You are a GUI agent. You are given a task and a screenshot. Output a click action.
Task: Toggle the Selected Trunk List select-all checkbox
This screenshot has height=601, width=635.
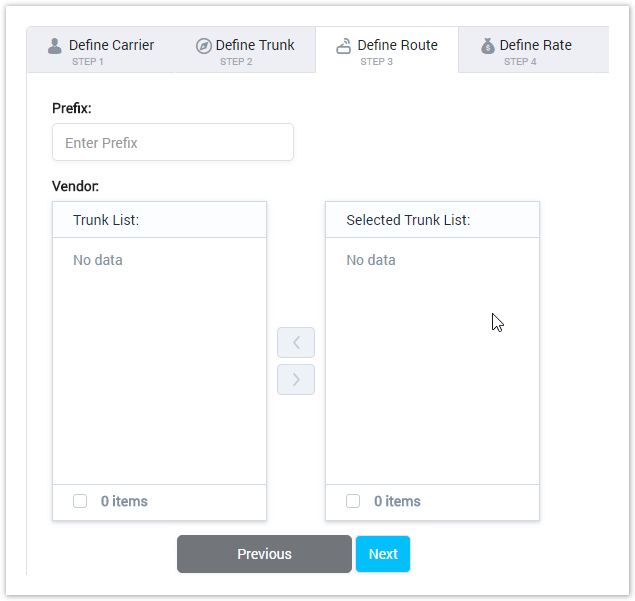[x=353, y=501]
